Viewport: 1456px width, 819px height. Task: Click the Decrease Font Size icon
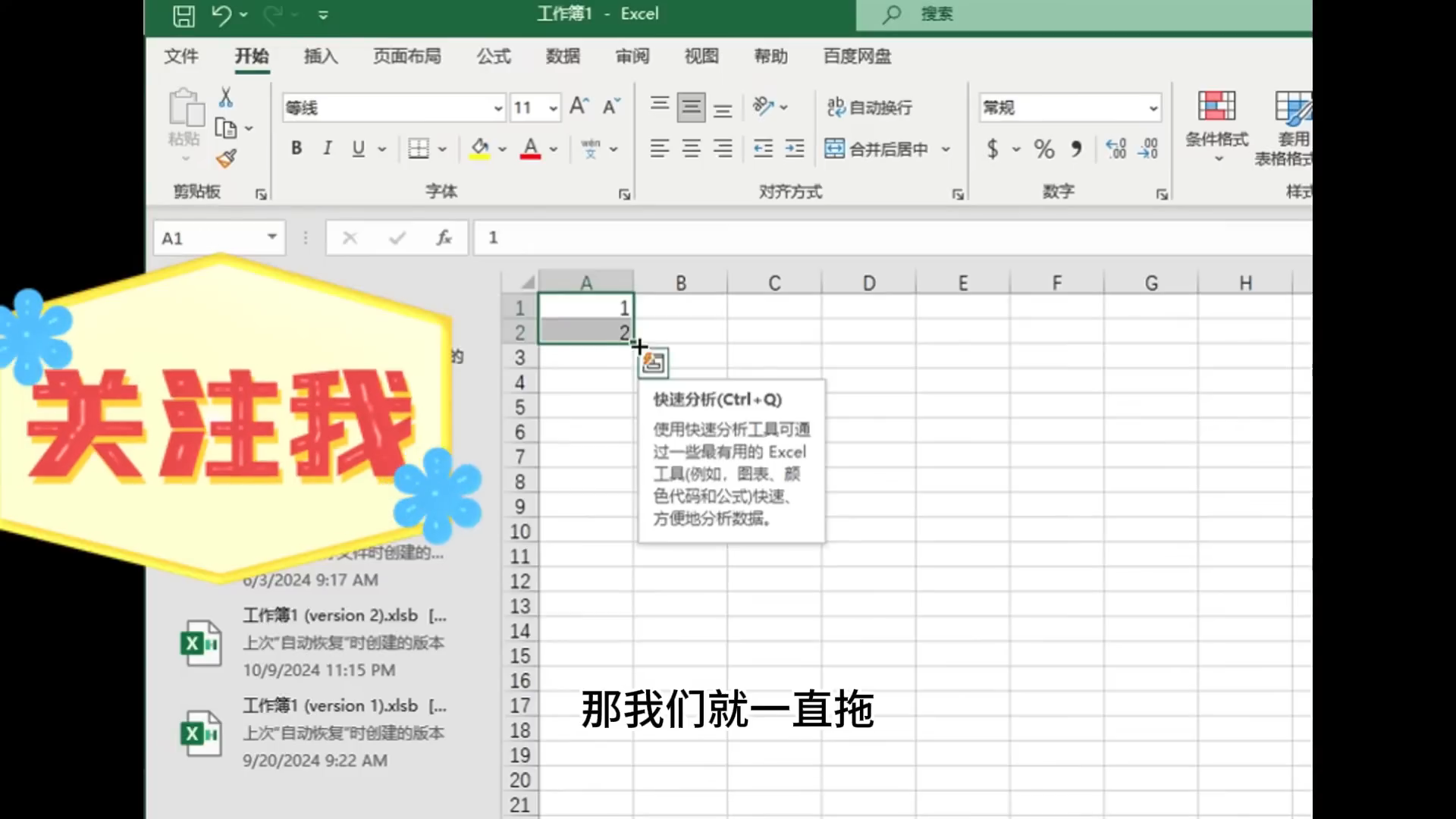click(x=611, y=106)
